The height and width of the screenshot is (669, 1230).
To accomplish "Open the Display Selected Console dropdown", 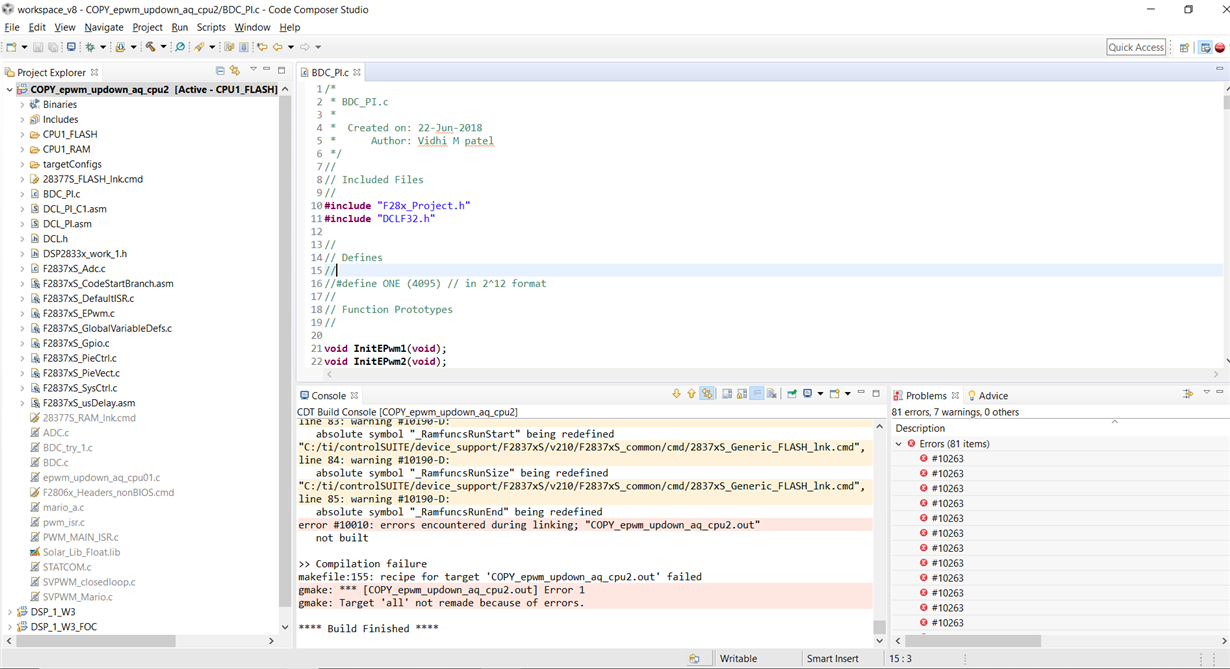I will (820, 394).
